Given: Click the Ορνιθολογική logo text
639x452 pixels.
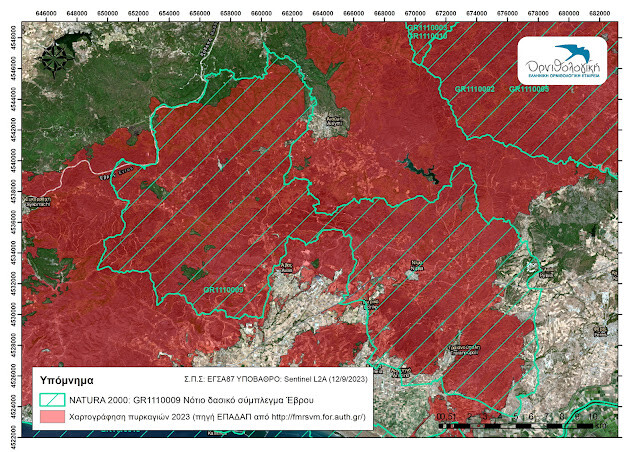Looking at the screenshot, I should (x=563, y=67).
